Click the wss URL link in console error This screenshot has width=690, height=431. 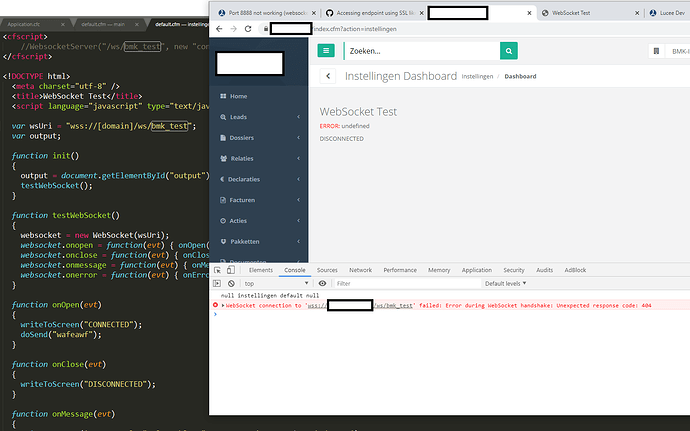(360, 305)
